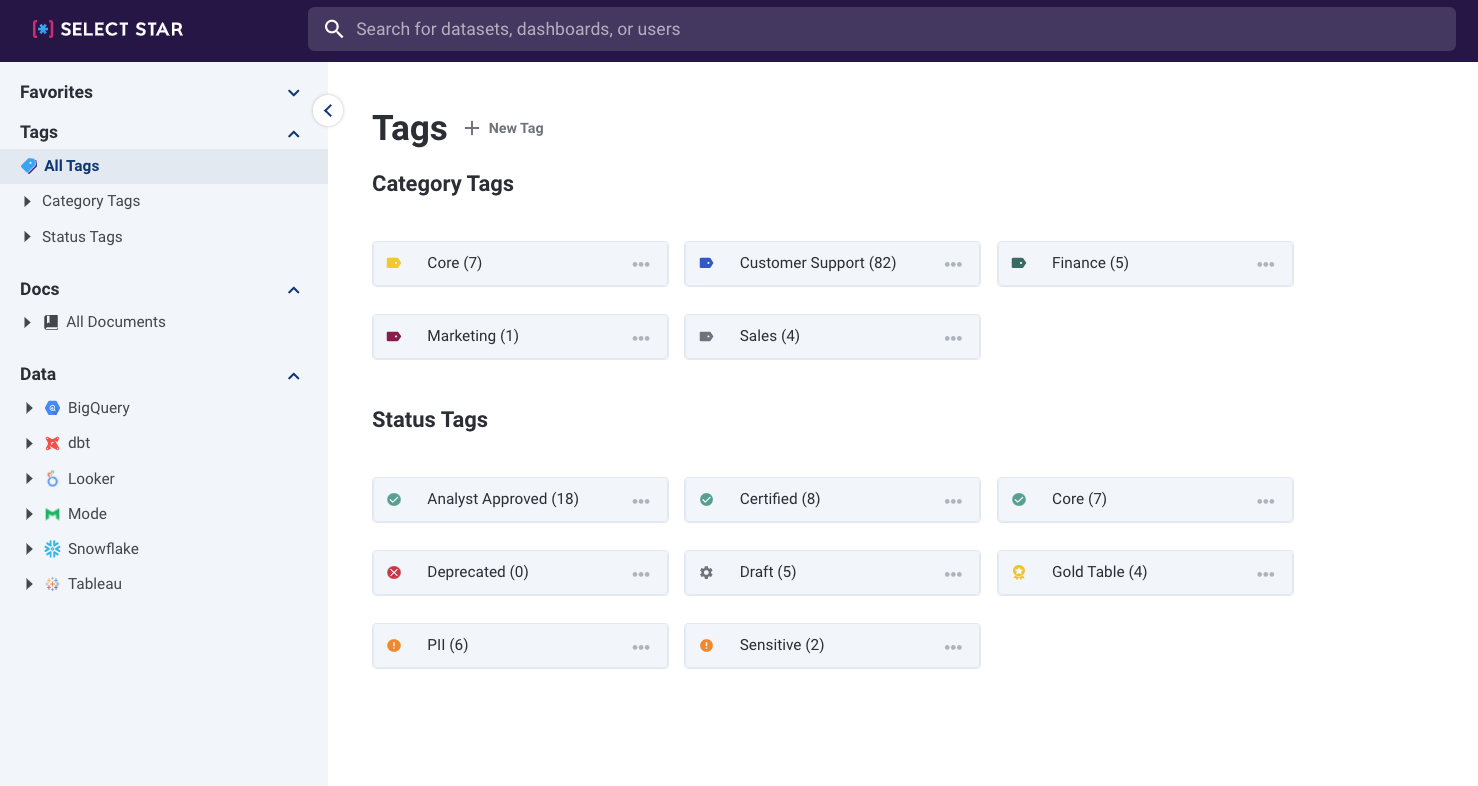The height and width of the screenshot is (786, 1478).
Task: Click the Deprecated red X icon
Action: 394,572
